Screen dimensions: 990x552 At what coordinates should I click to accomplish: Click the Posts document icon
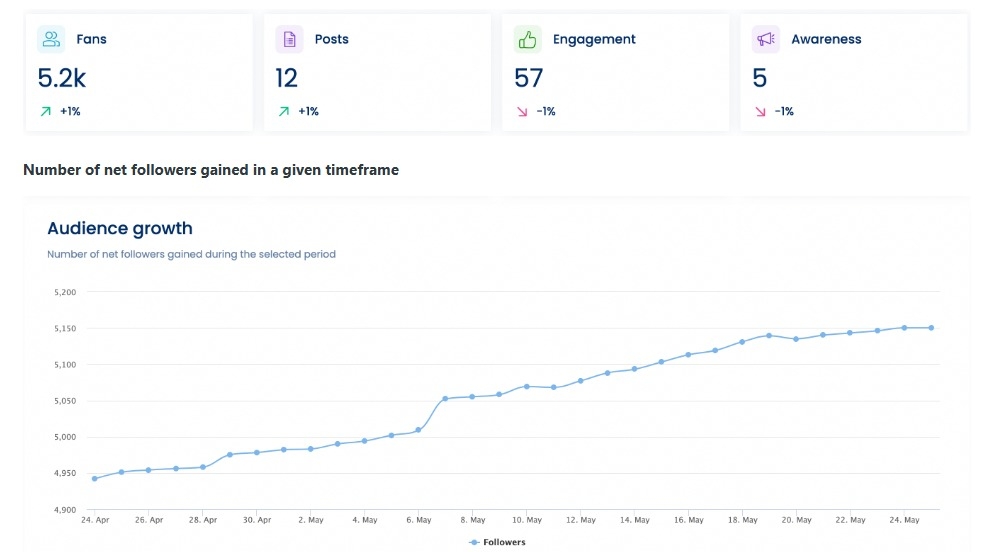289,39
